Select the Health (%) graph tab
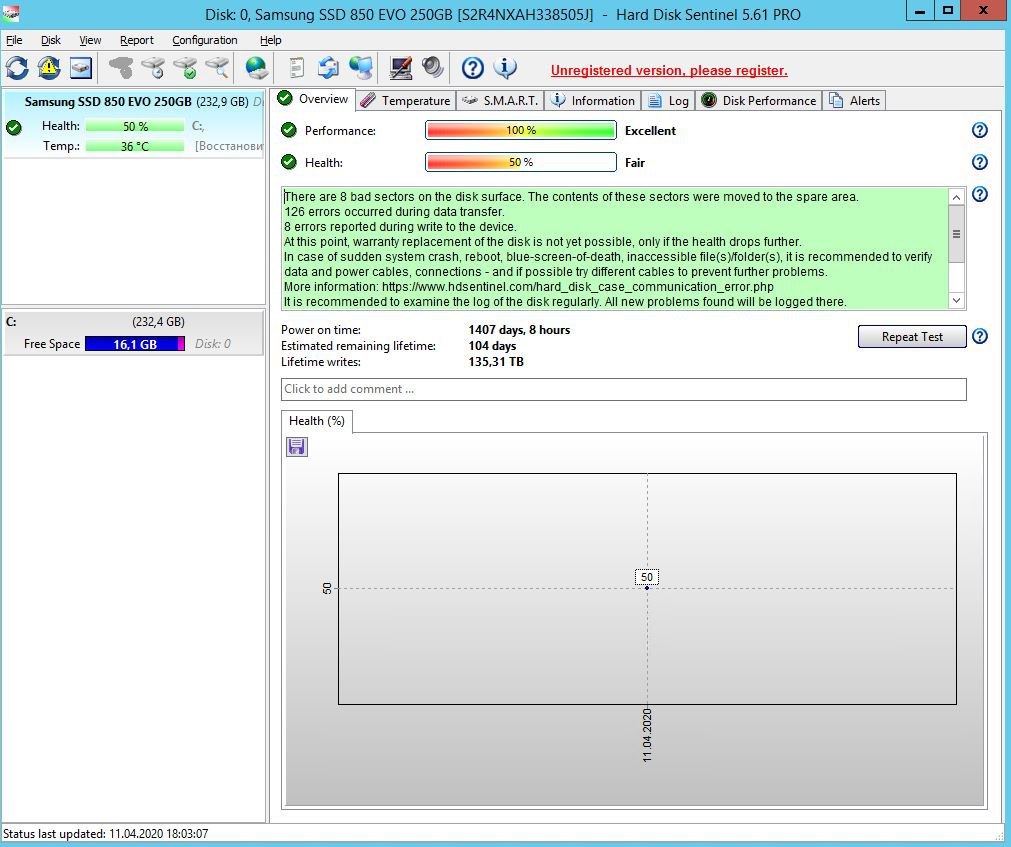 (x=317, y=421)
